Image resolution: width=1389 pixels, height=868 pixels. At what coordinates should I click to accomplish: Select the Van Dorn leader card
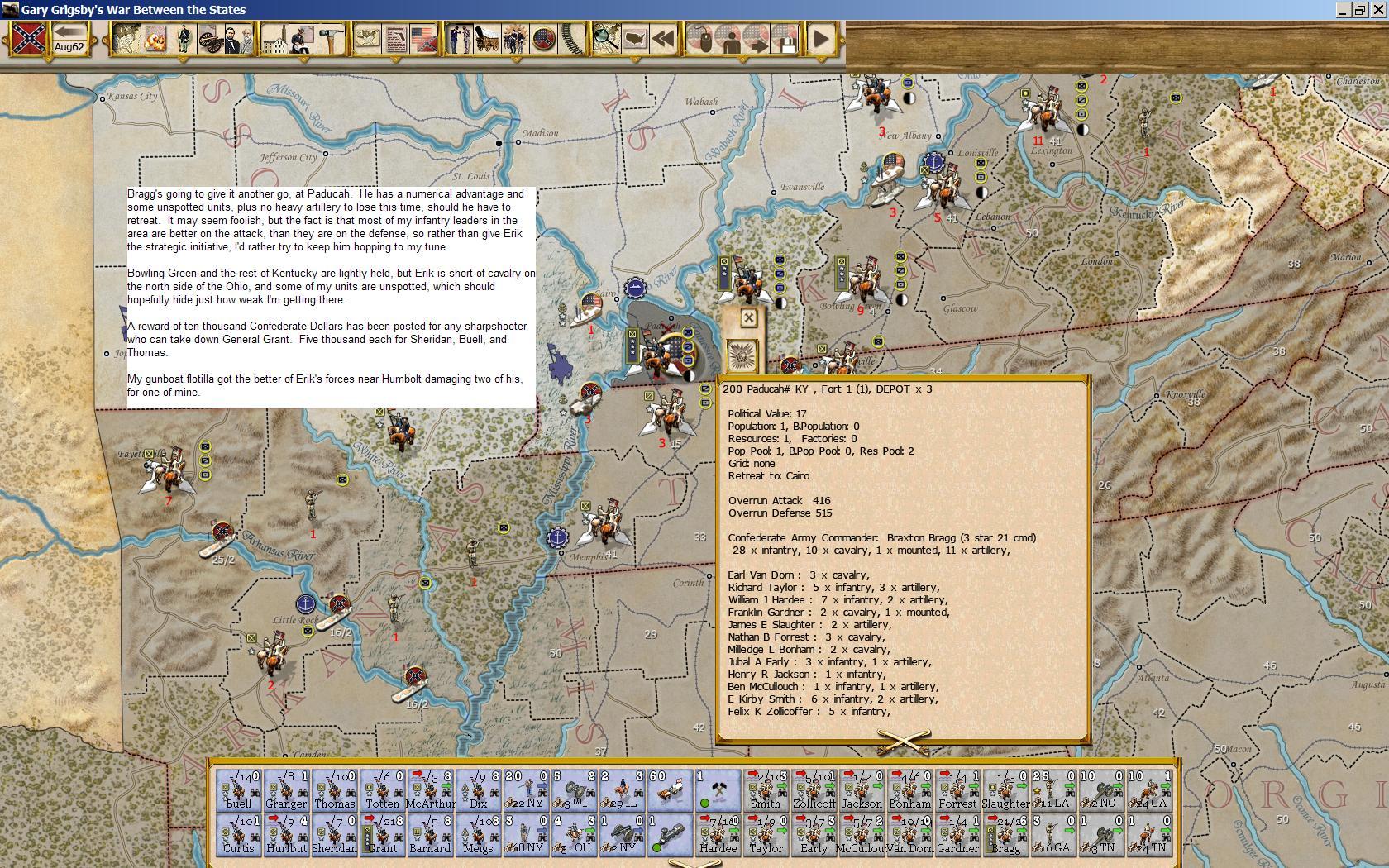tap(909, 834)
